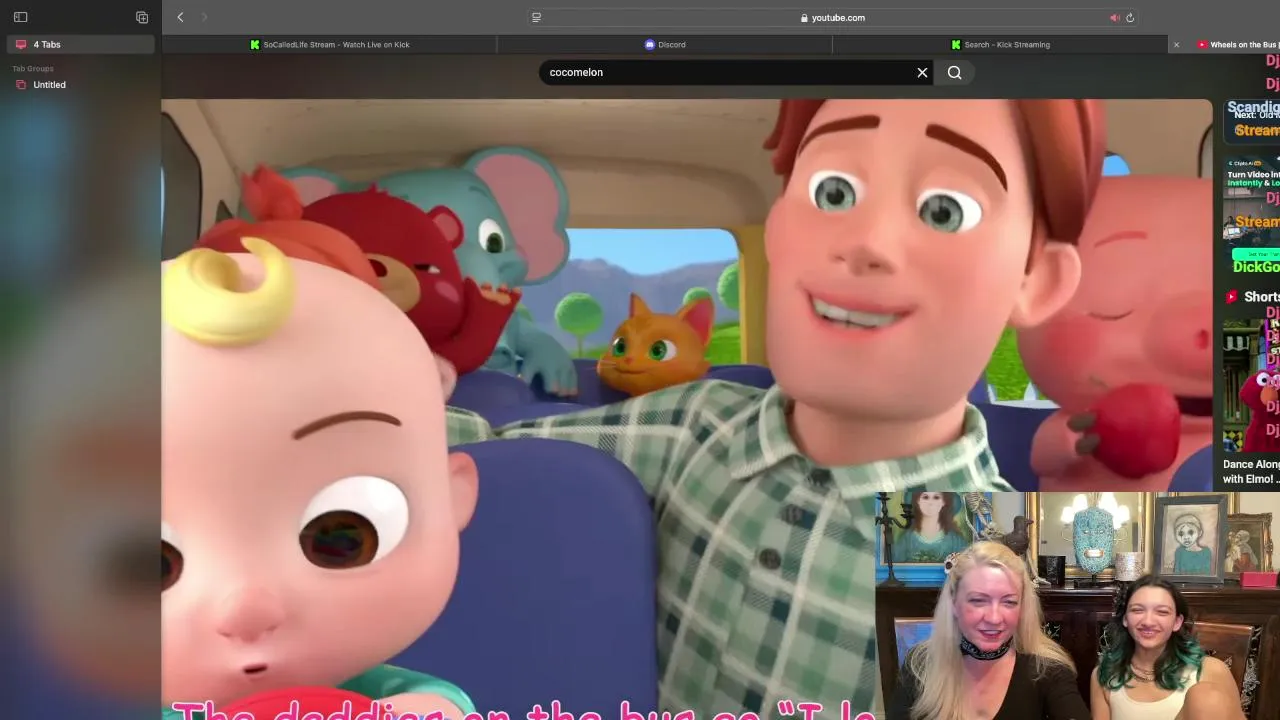
Task: Click the Cocomelon video player
Action: [686, 409]
